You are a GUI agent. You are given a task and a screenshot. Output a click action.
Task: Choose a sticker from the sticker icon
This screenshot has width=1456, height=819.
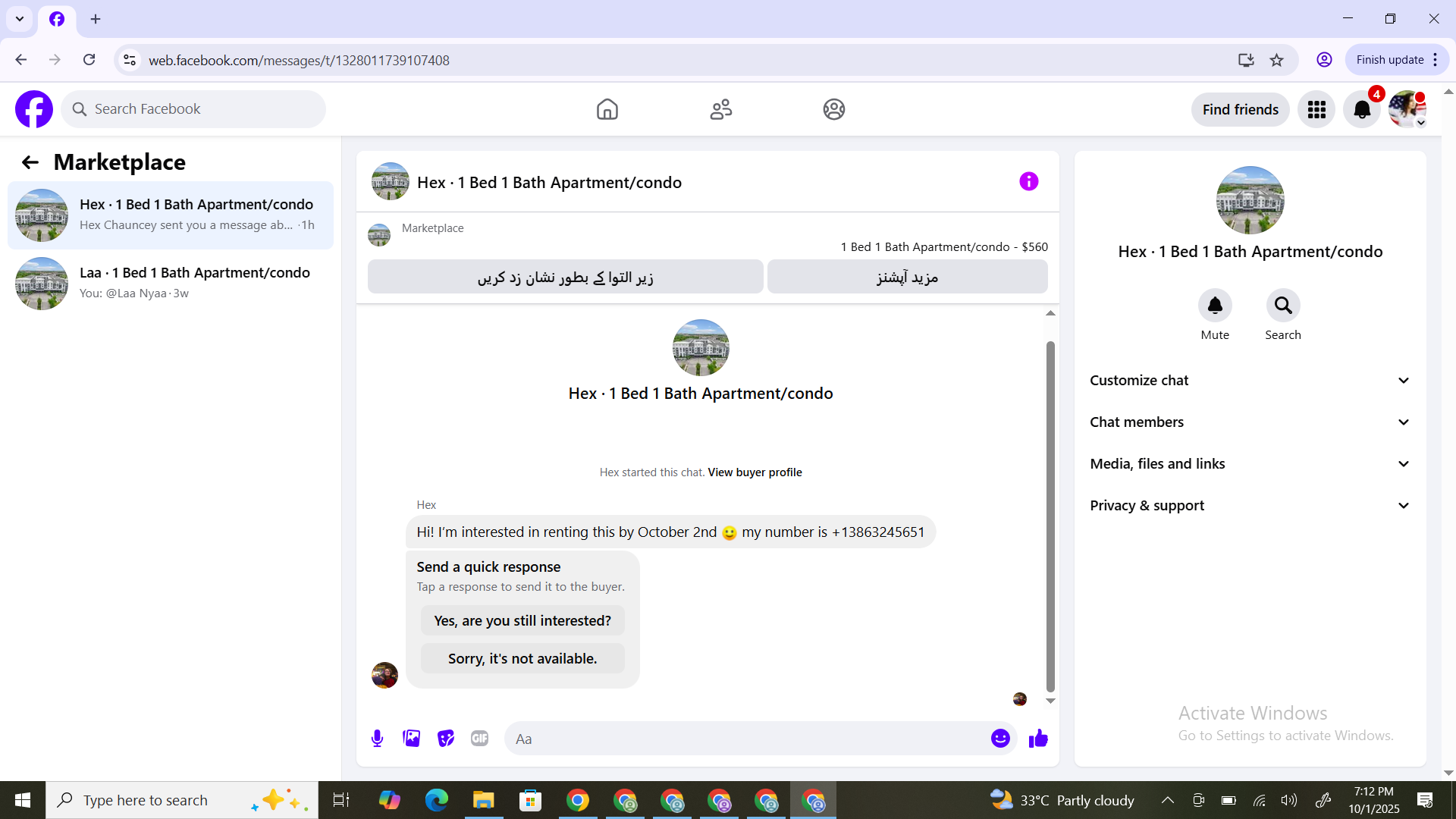point(446,739)
